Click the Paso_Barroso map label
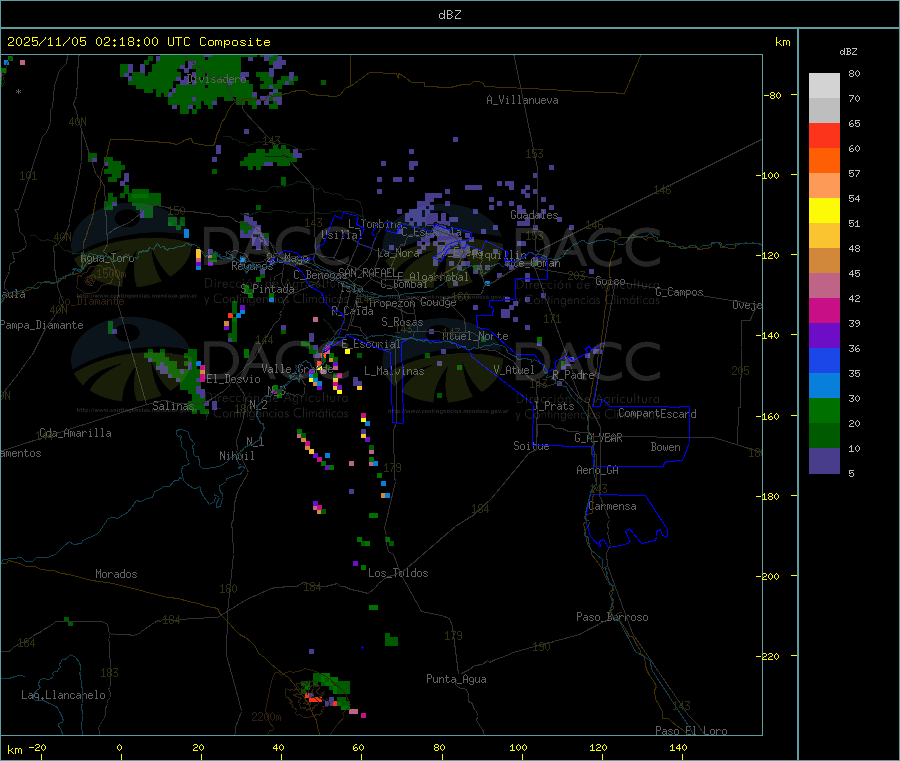900x761 pixels. pyautogui.click(x=612, y=617)
